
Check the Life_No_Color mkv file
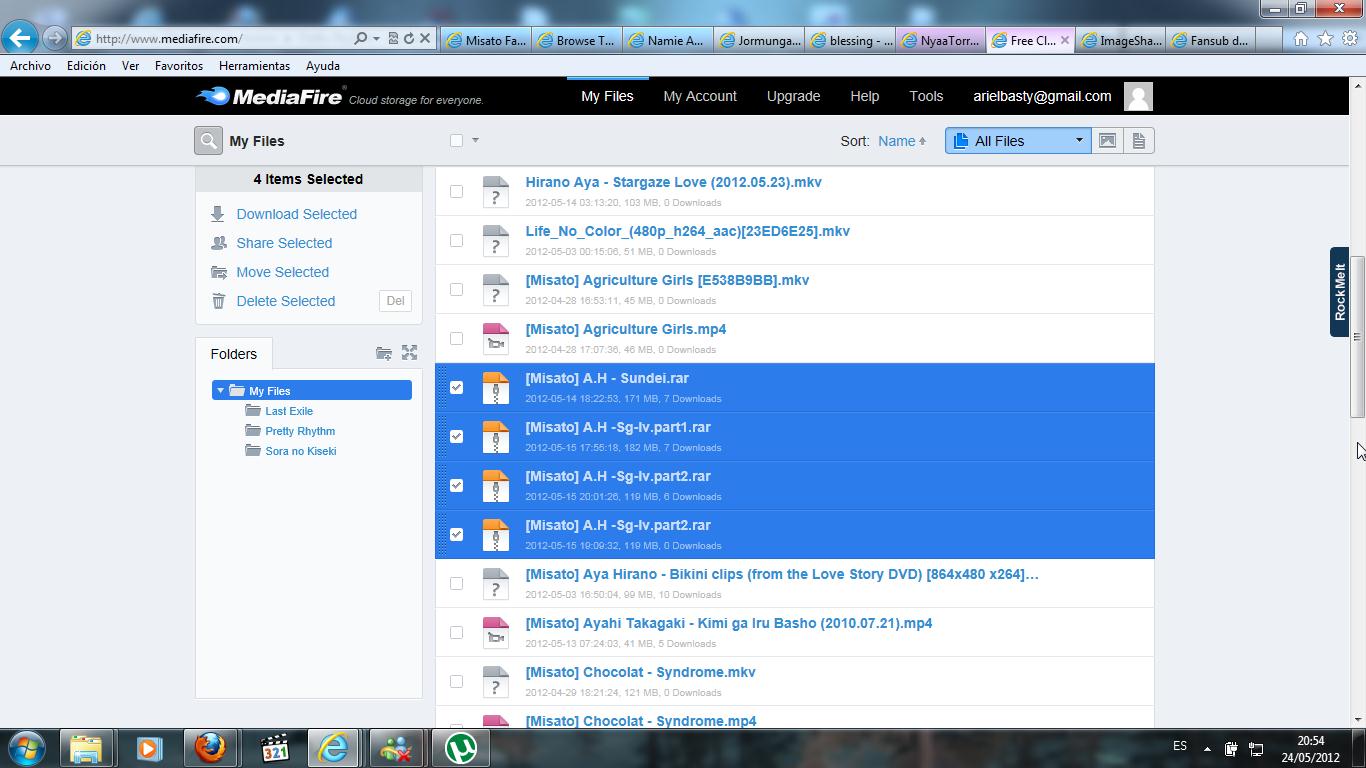point(456,240)
